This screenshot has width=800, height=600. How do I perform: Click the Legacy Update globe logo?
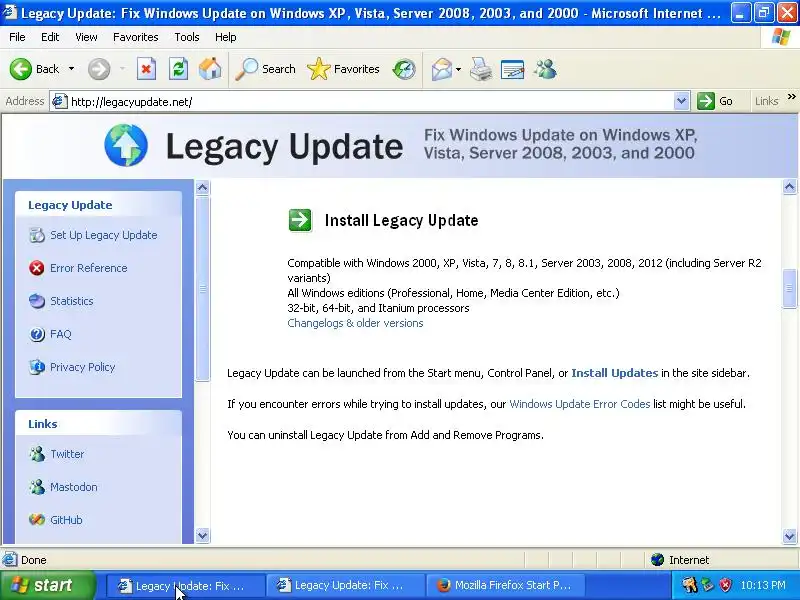pyautogui.click(x=126, y=145)
